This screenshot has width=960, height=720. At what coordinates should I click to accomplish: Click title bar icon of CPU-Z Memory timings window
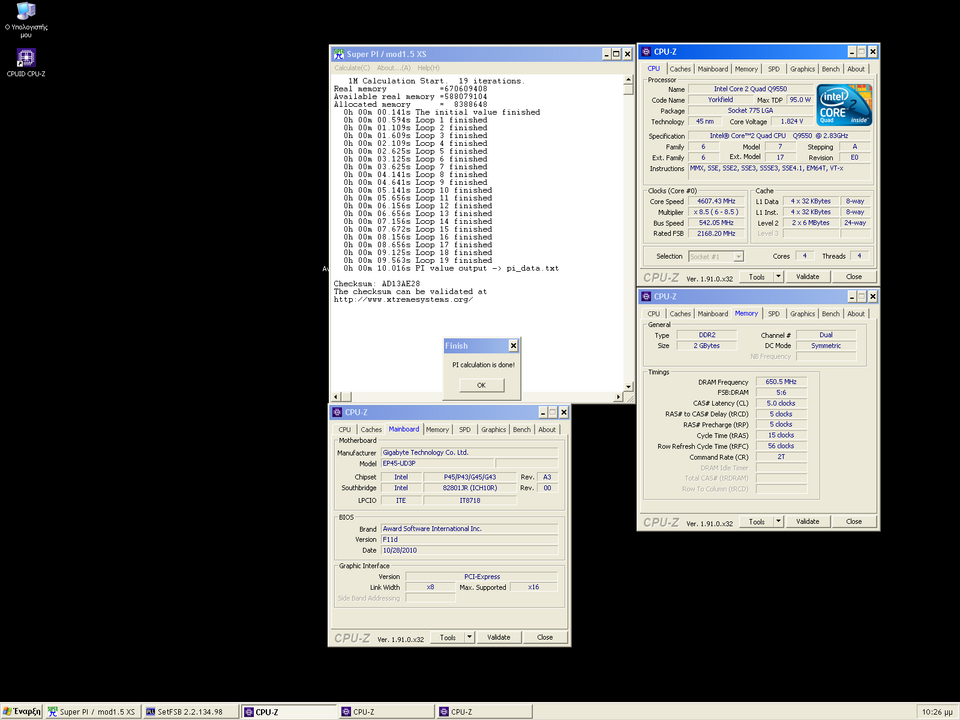coord(646,296)
